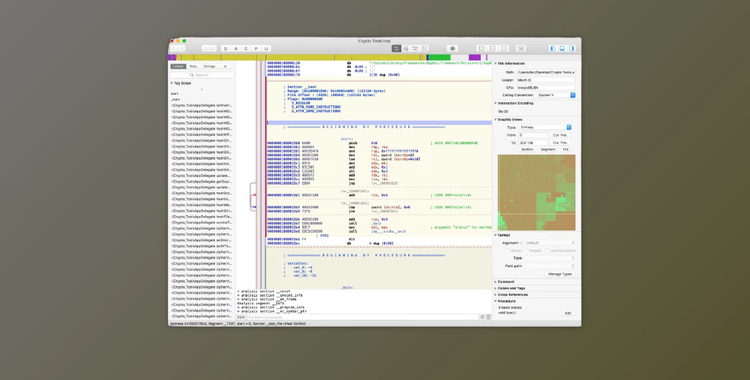Open the Argument format dropdown
This screenshot has width=750, height=380.
pos(549,243)
